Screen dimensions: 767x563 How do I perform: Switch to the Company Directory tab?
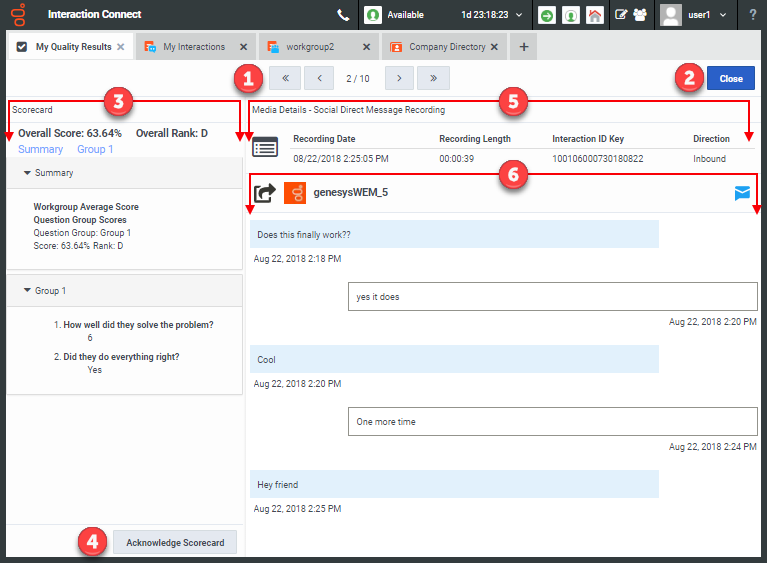[x=446, y=47]
